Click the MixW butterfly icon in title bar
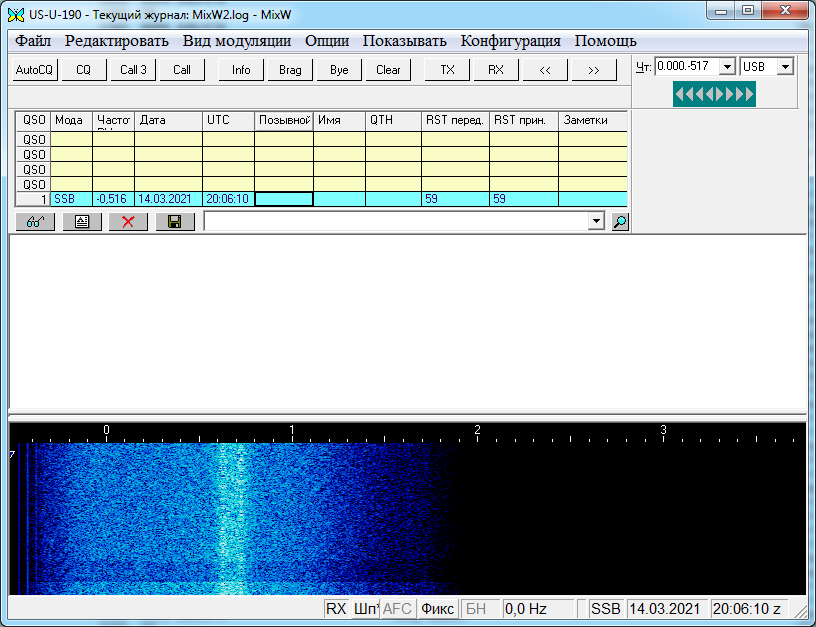This screenshot has height=627, width=816. pyautogui.click(x=16, y=15)
